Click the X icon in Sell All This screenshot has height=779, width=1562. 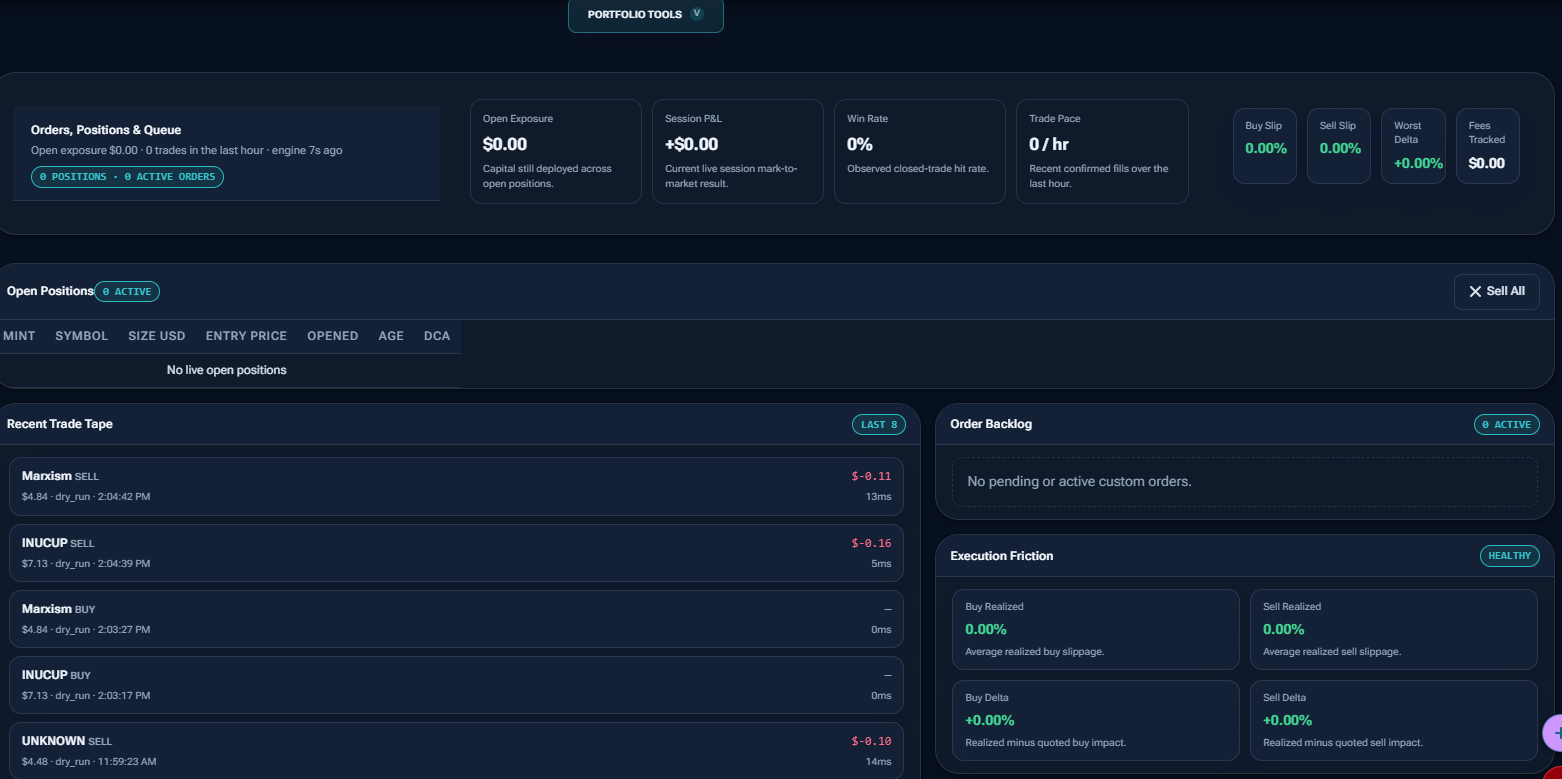pos(1475,291)
